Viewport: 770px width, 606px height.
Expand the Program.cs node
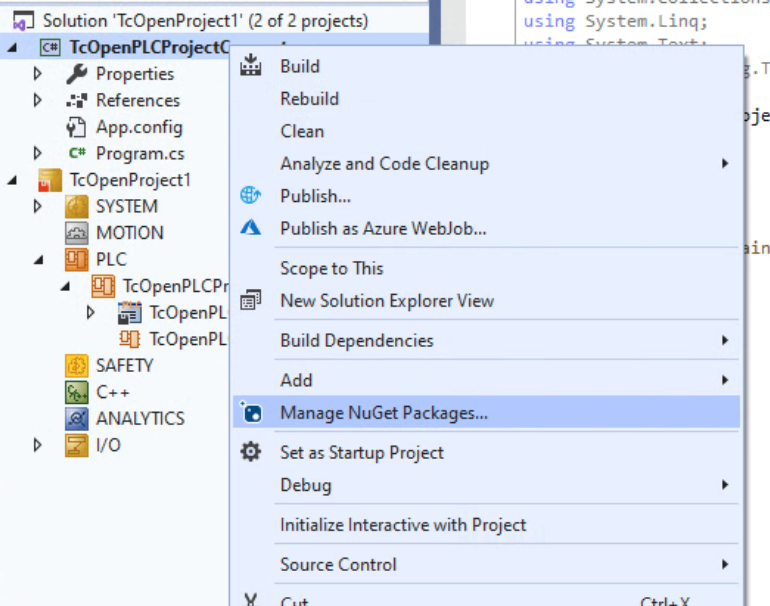(x=37, y=153)
